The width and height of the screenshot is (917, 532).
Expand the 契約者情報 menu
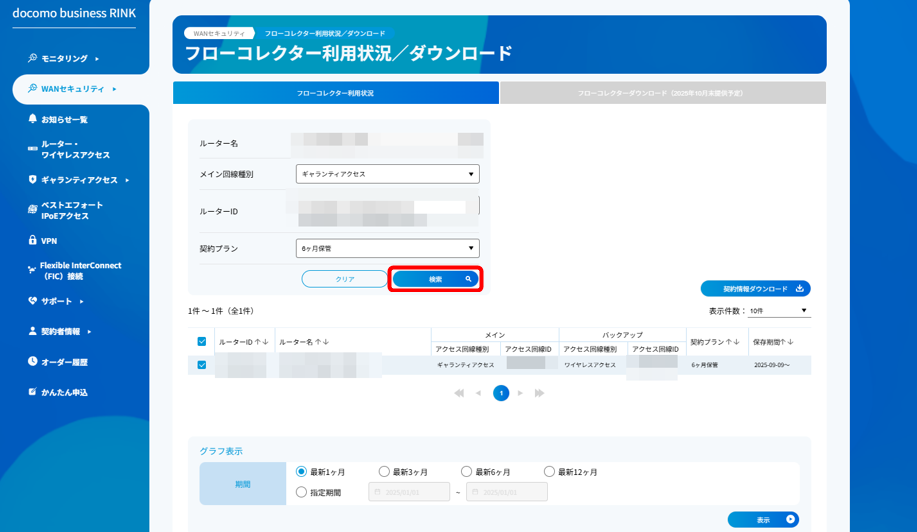pos(89,331)
